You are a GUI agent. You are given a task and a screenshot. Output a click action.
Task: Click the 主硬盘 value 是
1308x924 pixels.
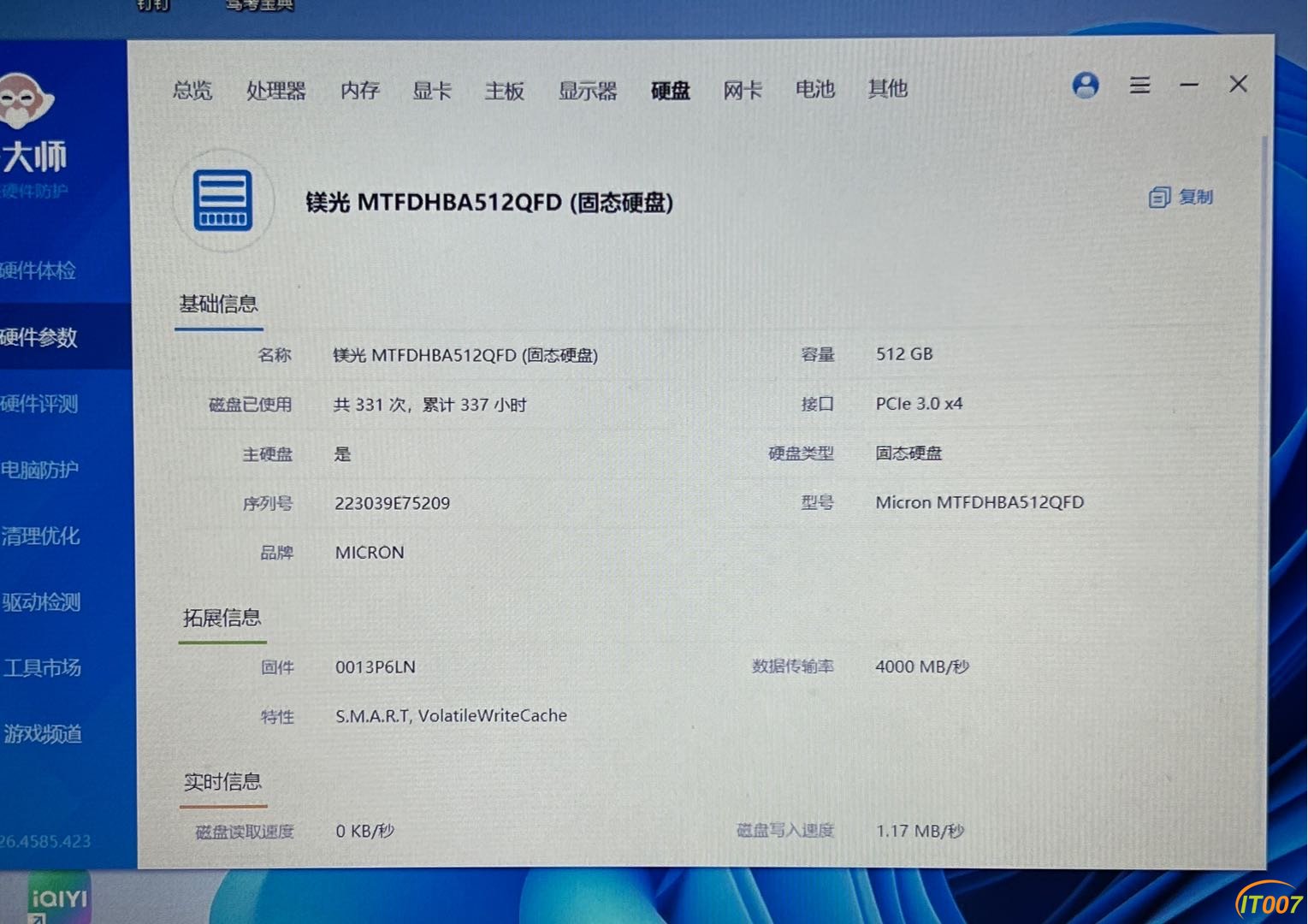pos(342,453)
